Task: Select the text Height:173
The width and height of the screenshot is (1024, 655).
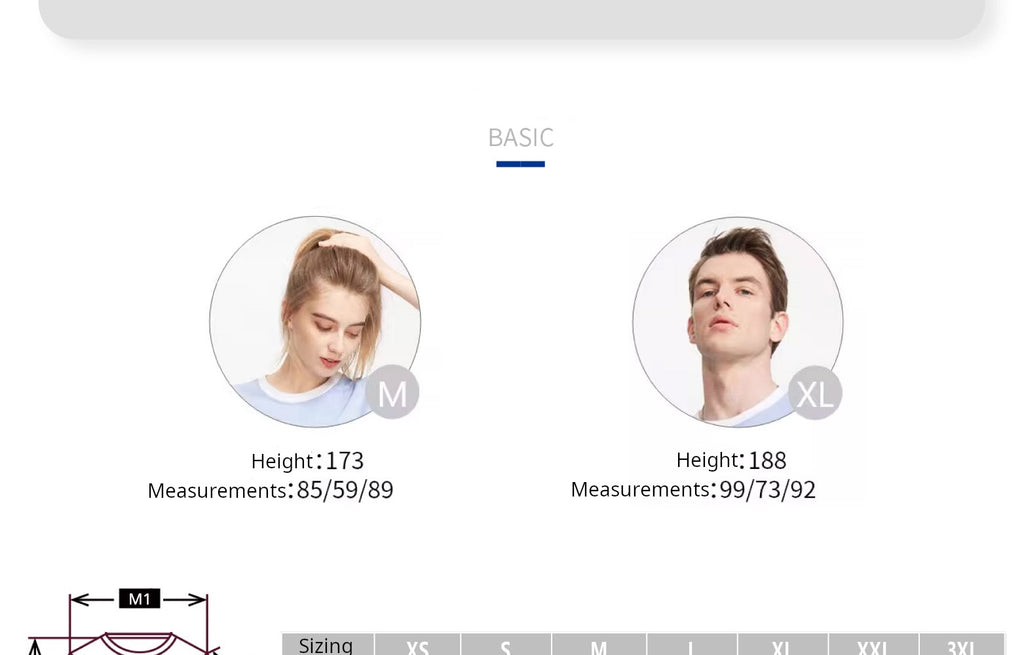Action: point(308,461)
